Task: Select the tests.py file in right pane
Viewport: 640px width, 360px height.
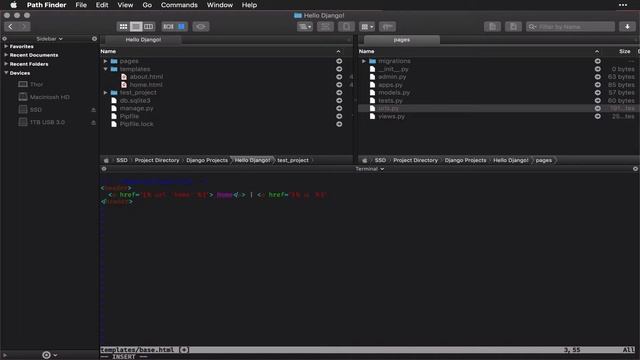Action: [390, 100]
